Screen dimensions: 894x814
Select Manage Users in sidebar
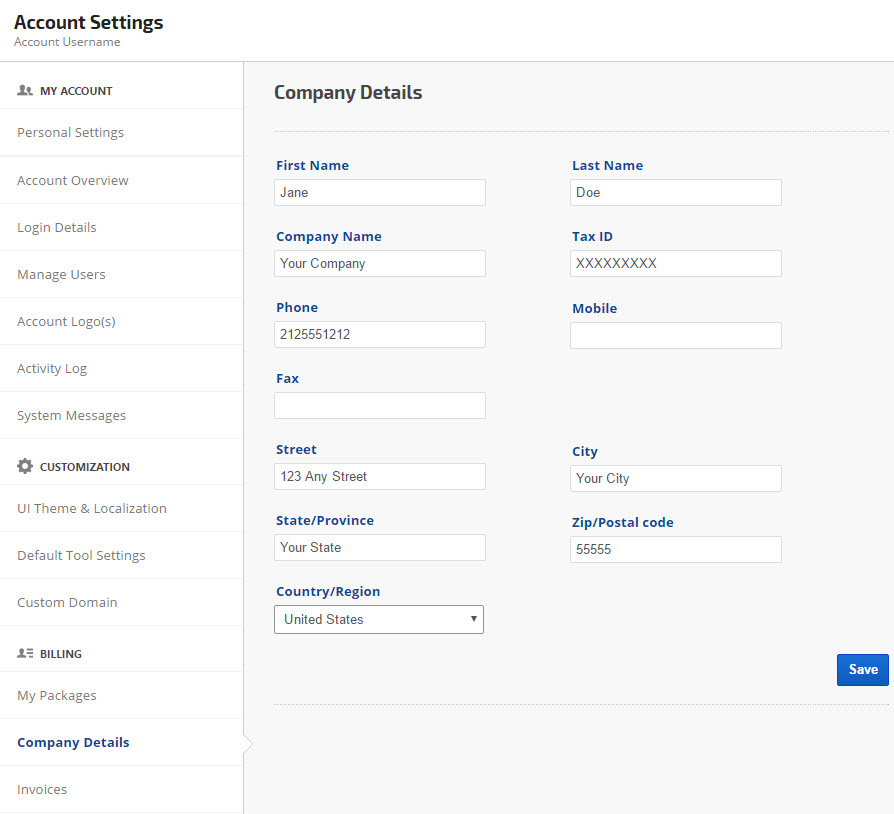(x=61, y=274)
